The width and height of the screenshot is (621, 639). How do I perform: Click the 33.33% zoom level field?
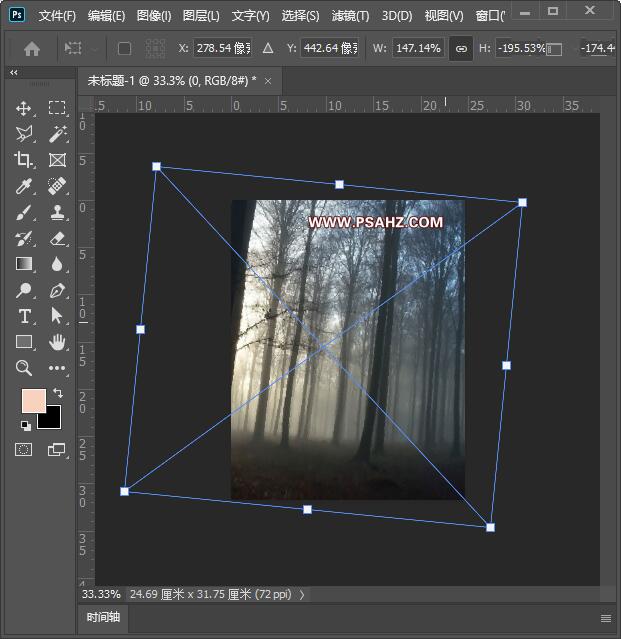click(101, 594)
